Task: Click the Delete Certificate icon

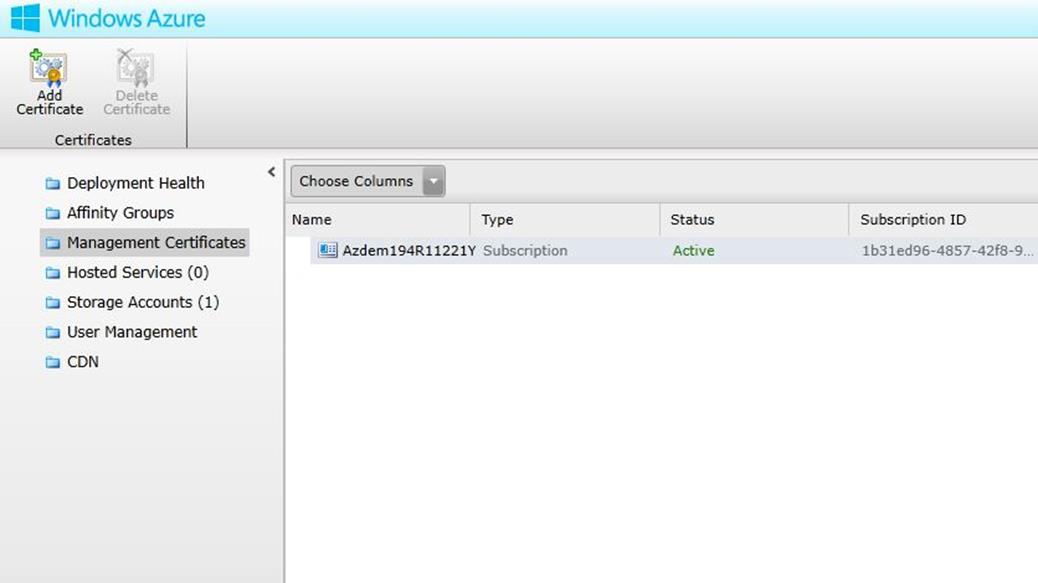Action: 135,68
